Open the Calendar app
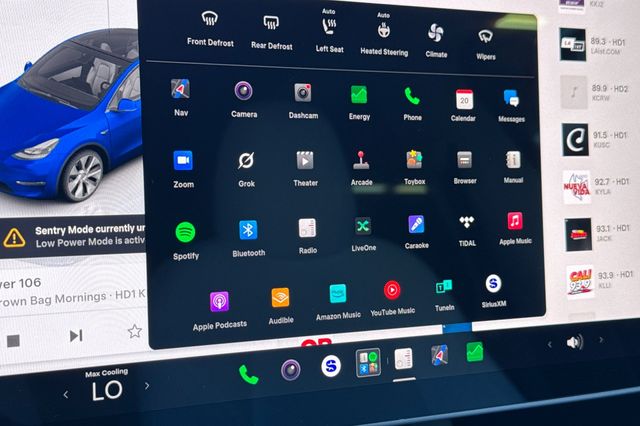The image size is (640, 426). [464, 100]
